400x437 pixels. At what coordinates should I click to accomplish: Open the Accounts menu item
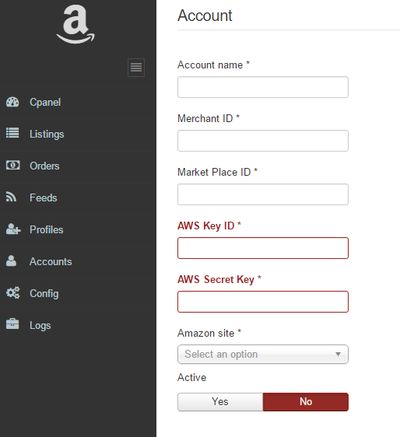[50, 262]
